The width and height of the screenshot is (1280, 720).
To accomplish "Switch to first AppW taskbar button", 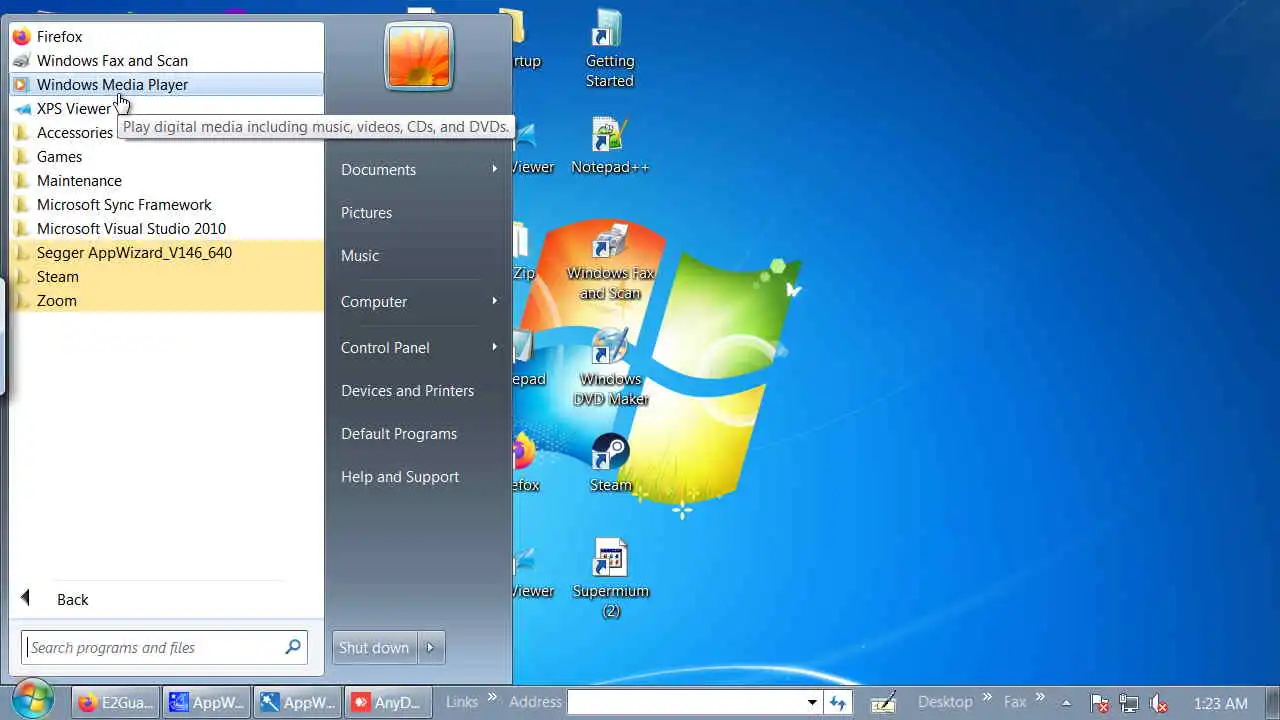I will (x=207, y=702).
